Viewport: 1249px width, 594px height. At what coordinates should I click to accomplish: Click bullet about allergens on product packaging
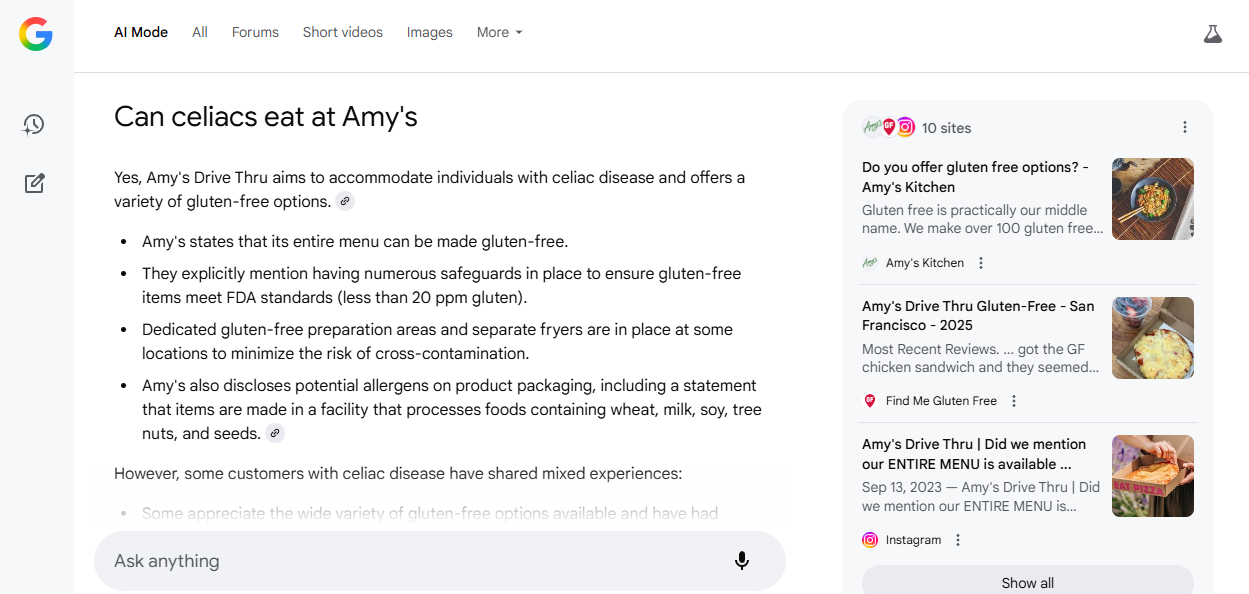coord(451,409)
